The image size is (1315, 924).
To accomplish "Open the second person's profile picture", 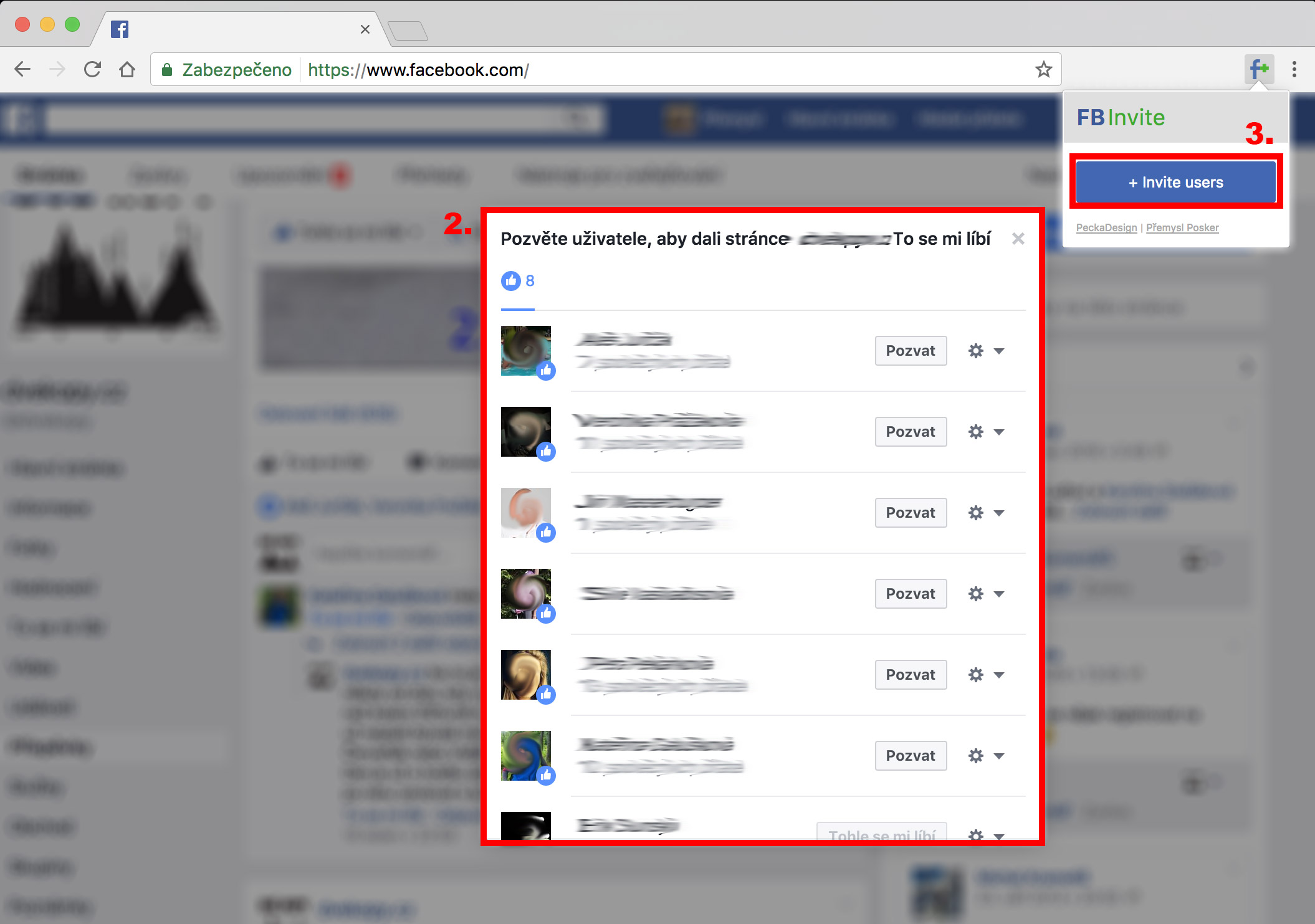I will coord(526,432).
